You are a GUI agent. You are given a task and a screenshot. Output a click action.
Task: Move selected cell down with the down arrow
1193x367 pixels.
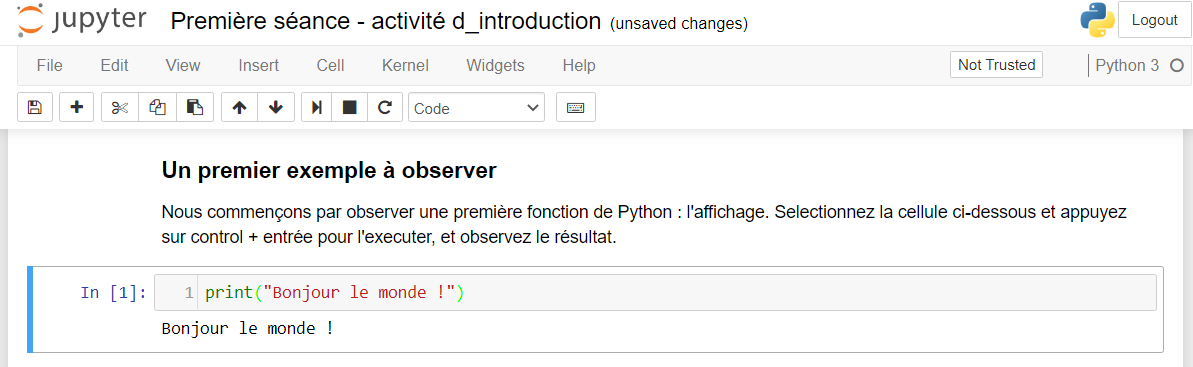(x=276, y=107)
